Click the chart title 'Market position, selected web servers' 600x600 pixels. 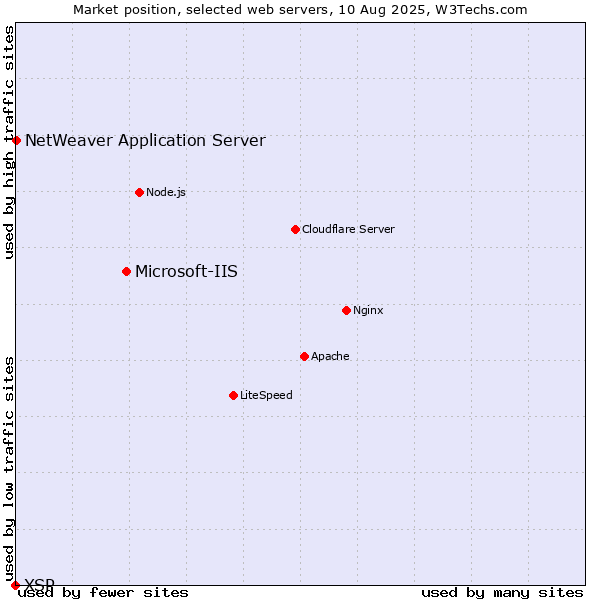pos(201,10)
